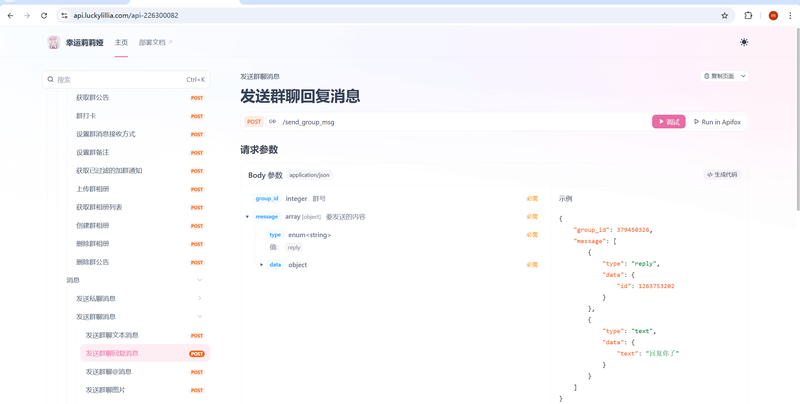
Task: Click the pink 调试 debug button
Action: (668, 122)
